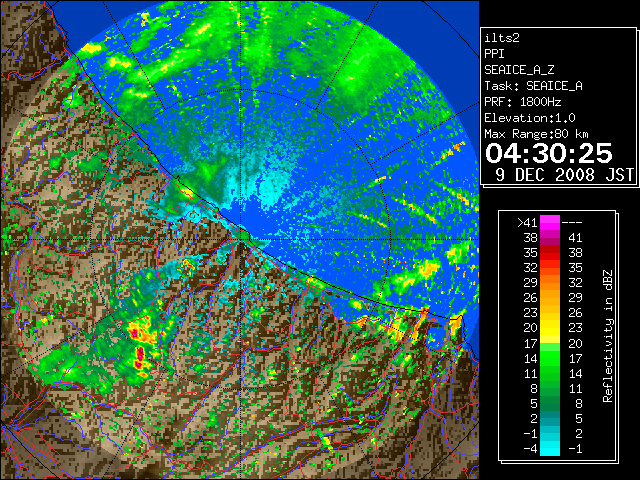Viewport: 640px width, 480px height.
Task: Select the 'Task: SEAICE_A' line
Action: (533, 86)
